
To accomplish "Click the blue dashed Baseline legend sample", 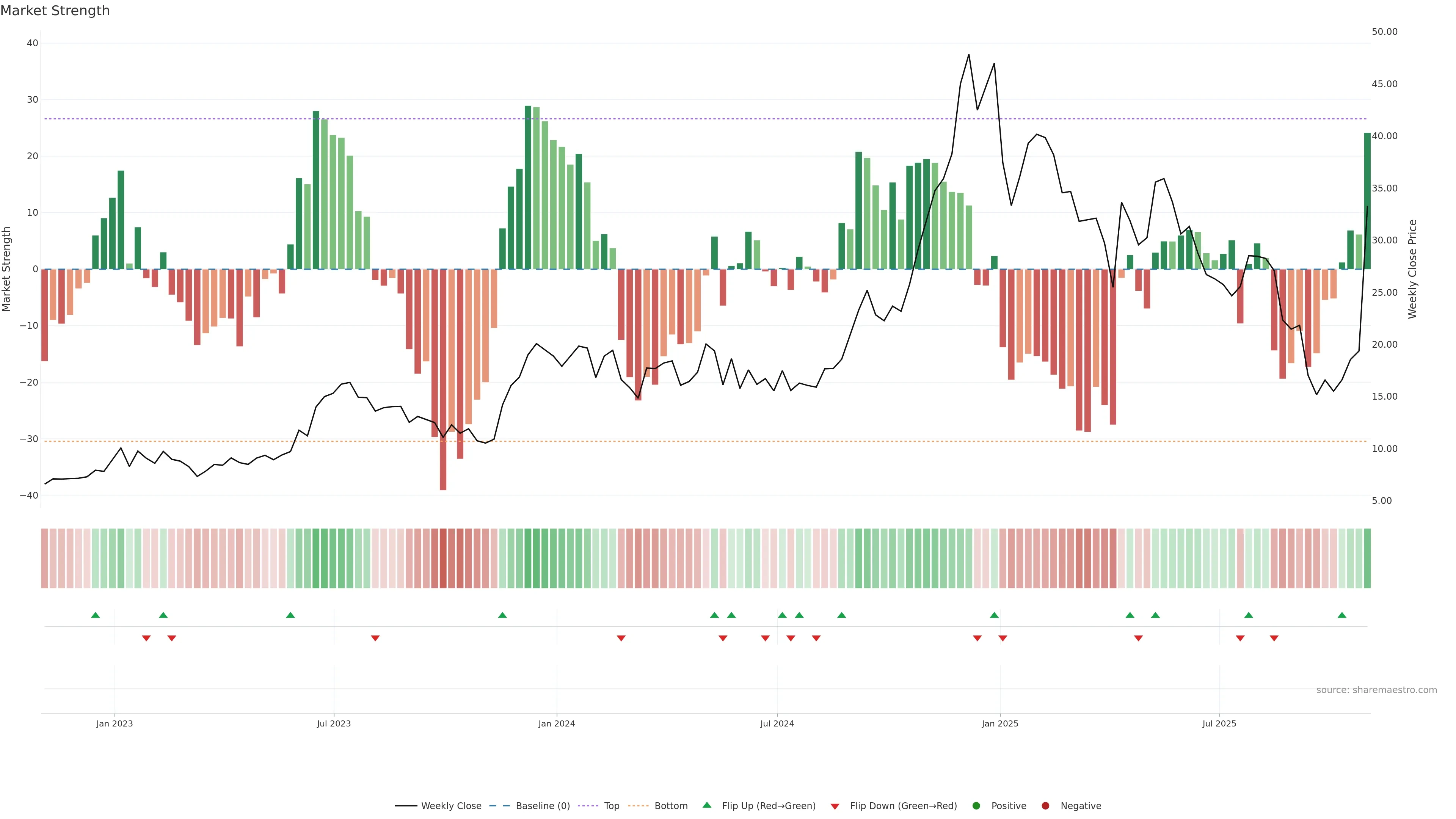I will (499, 805).
